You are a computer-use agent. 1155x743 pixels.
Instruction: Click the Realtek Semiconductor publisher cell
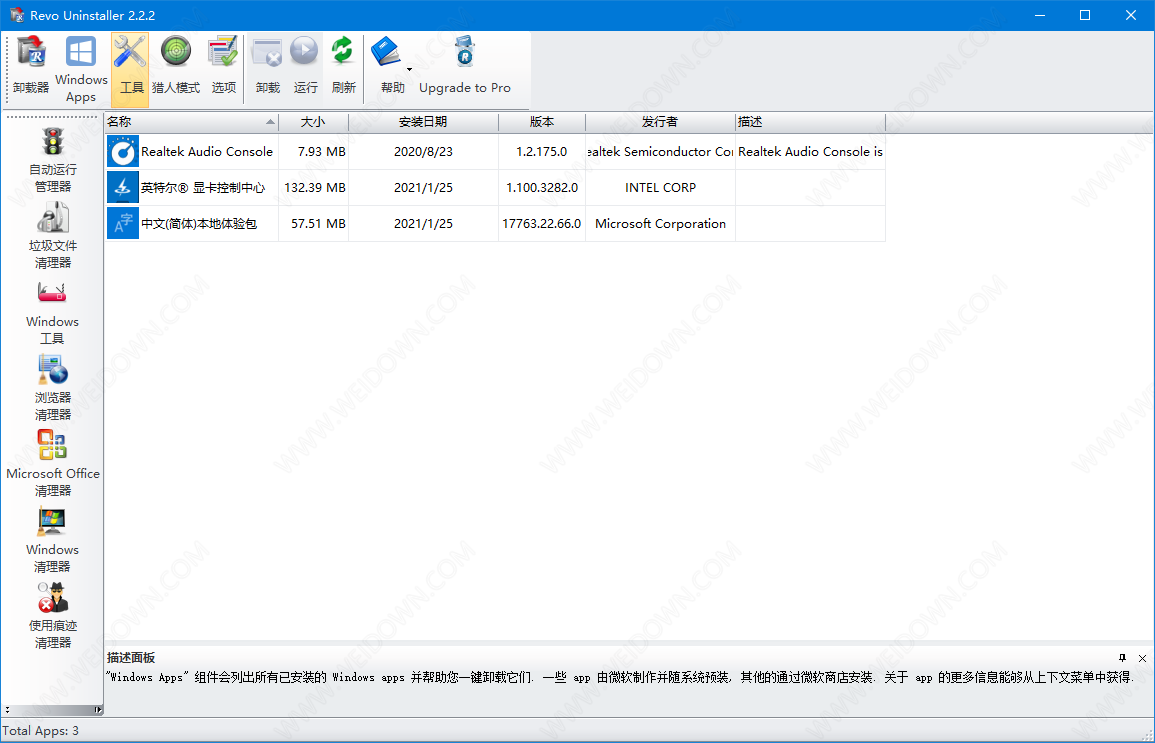pyautogui.click(x=660, y=152)
